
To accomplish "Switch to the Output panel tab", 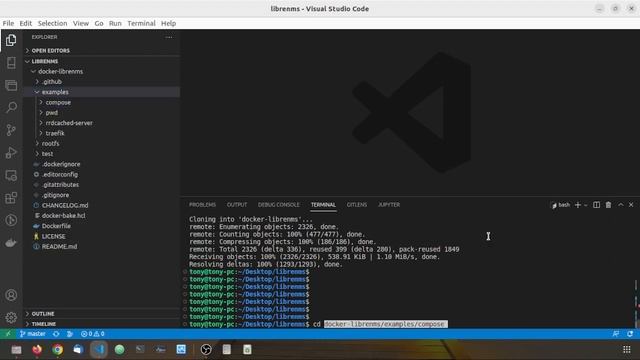I will point(237,205).
